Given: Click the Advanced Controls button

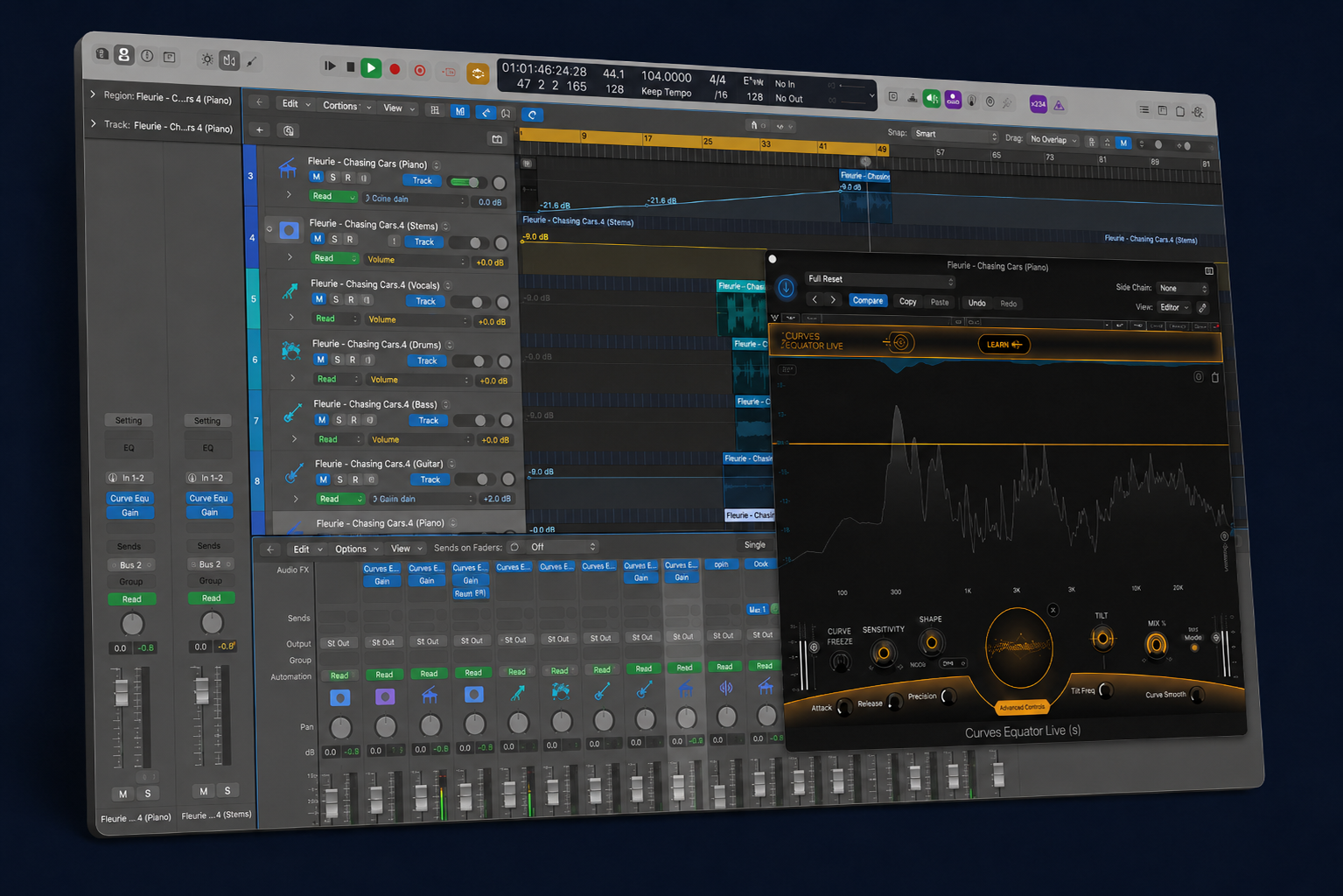Looking at the screenshot, I should coord(1022,707).
